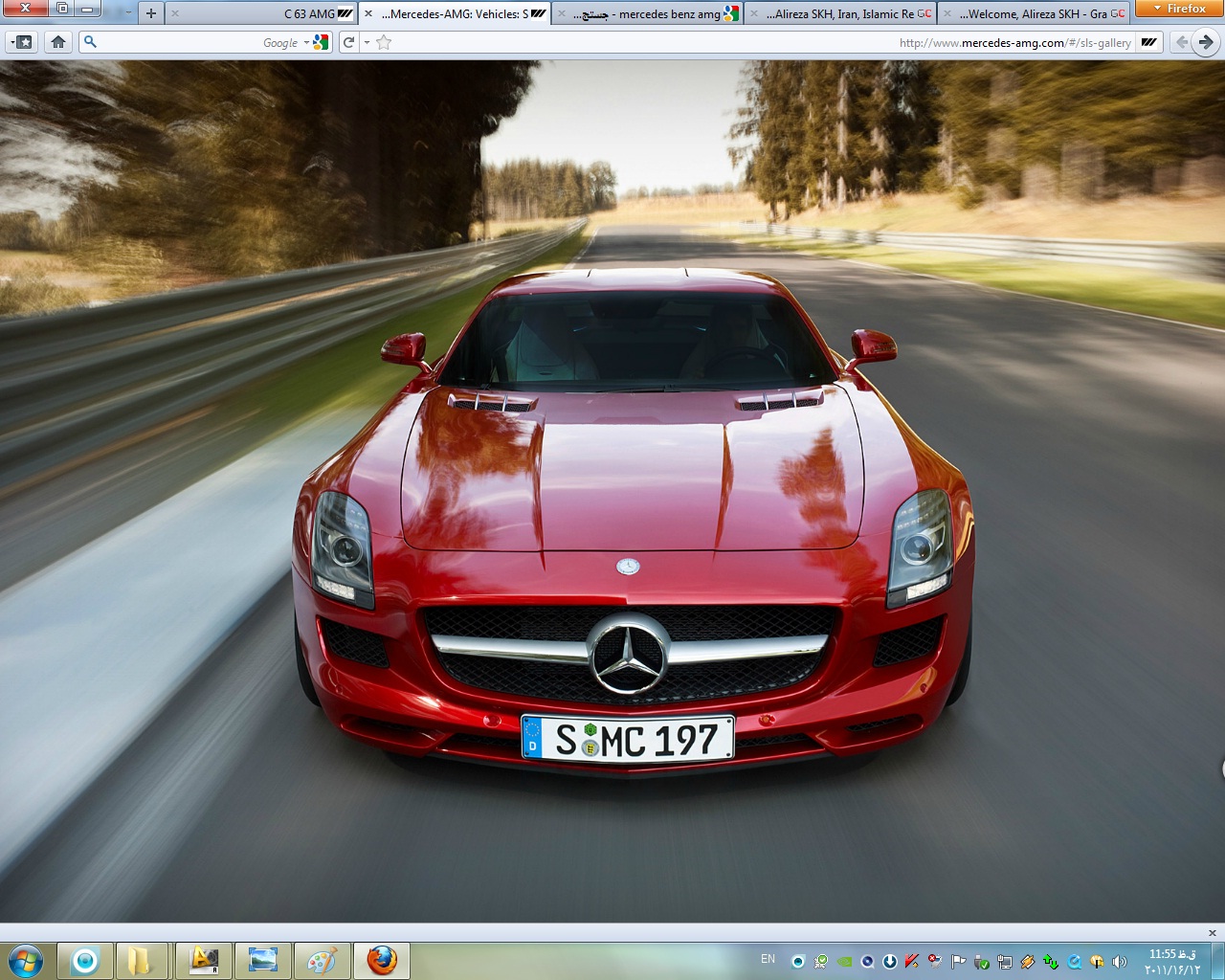Click the network connection tray icon
This screenshot has height=980, width=1225.
click(x=1004, y=961)
